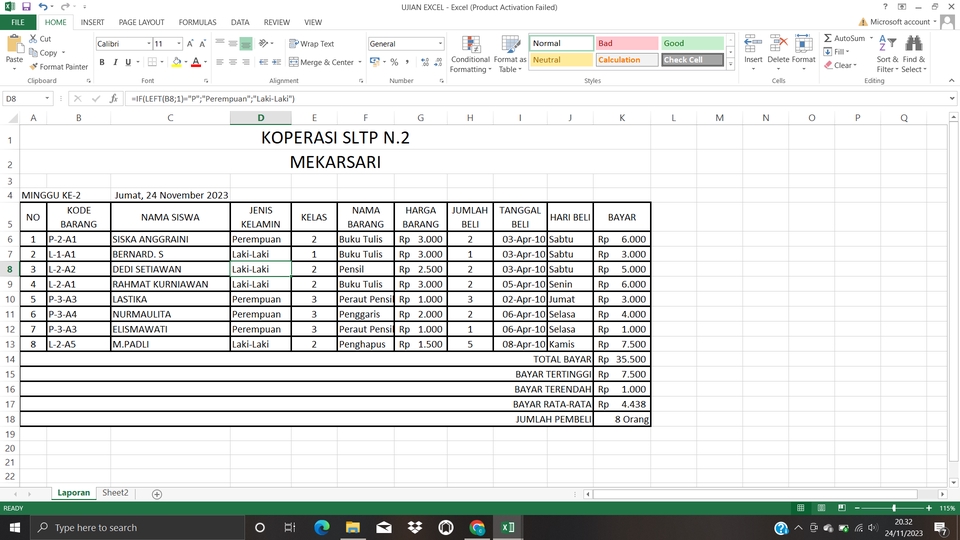Toggle Bold formatting
Viewport: 960px width, 540px height.
102,62
